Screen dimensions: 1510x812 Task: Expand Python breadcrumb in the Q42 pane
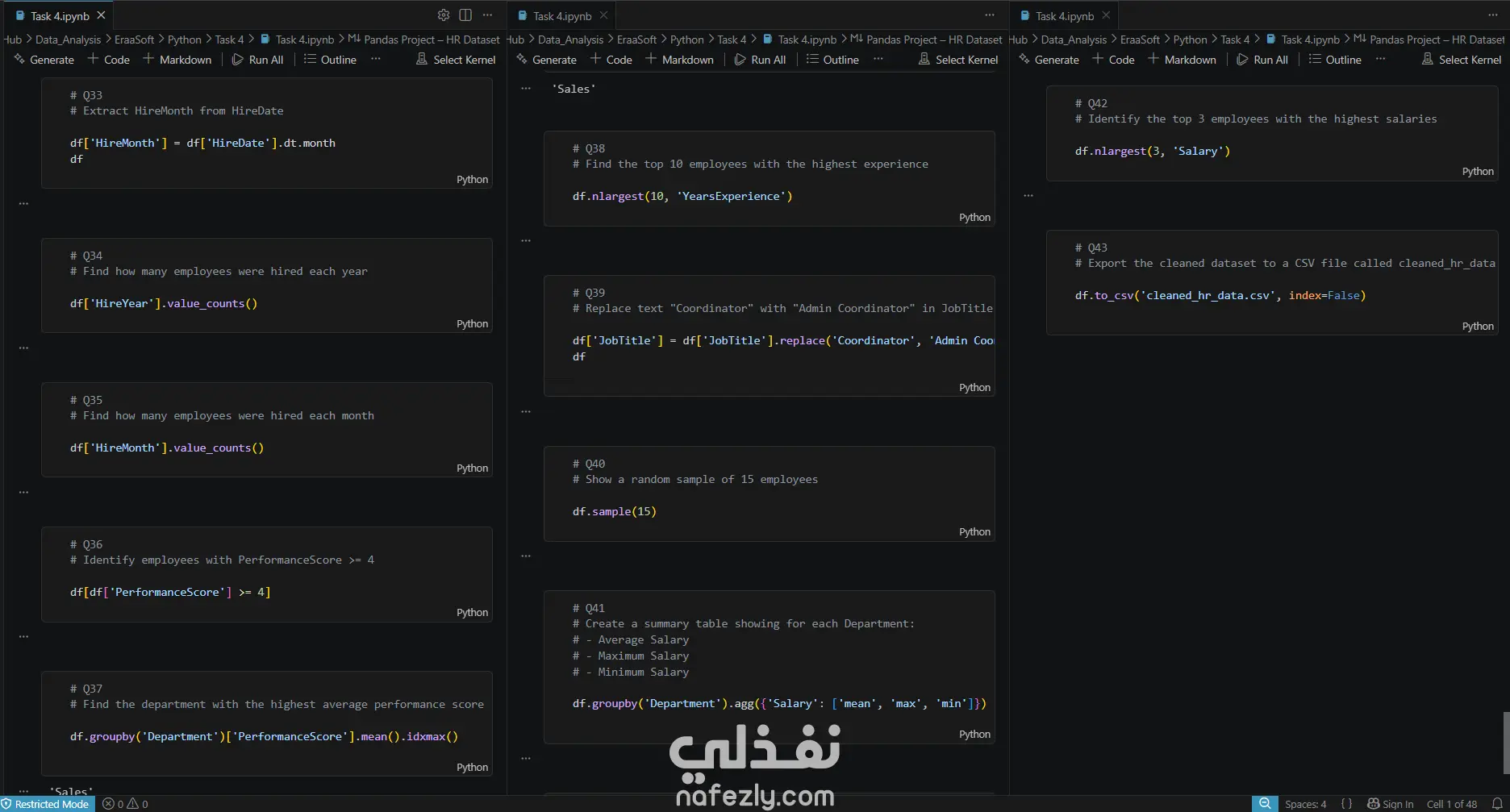(x=1190, y=40)
